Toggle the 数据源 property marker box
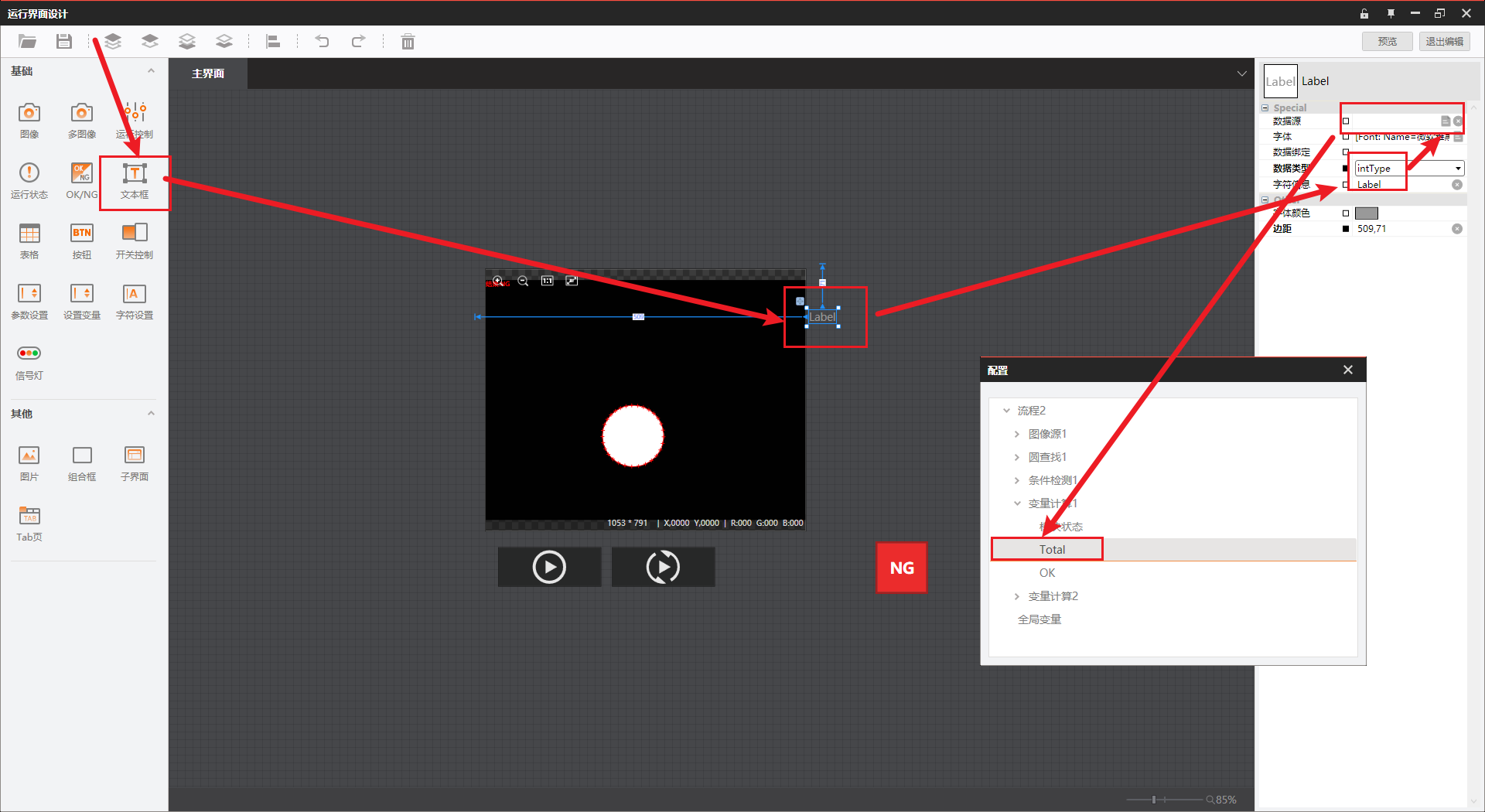The image size is (1485, 812). tap(1346, 121)
